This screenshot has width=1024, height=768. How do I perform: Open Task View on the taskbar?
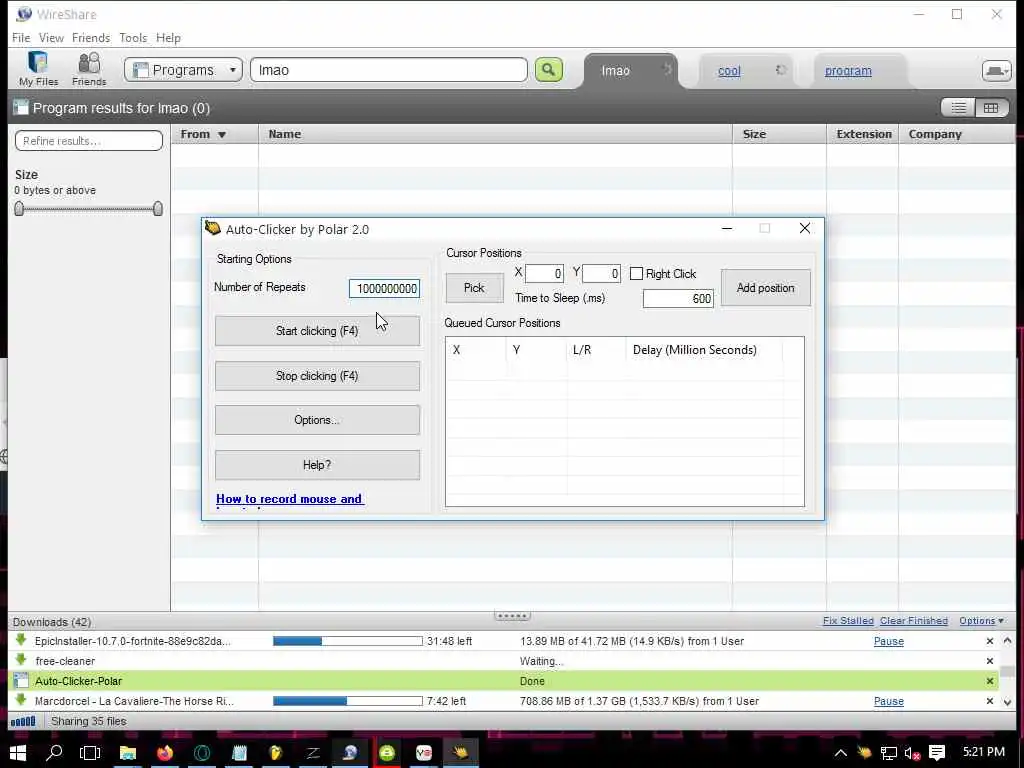[90, 753]
